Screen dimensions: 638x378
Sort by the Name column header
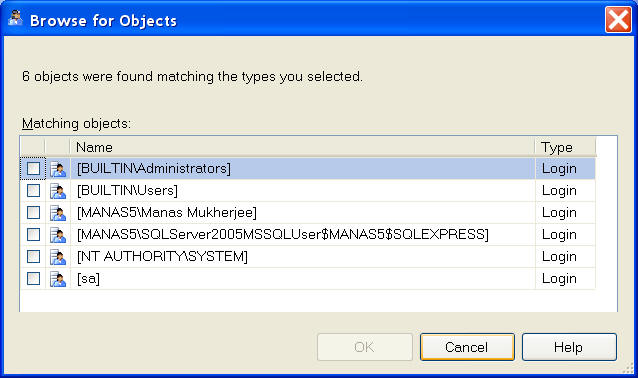(x=302, y=147)
